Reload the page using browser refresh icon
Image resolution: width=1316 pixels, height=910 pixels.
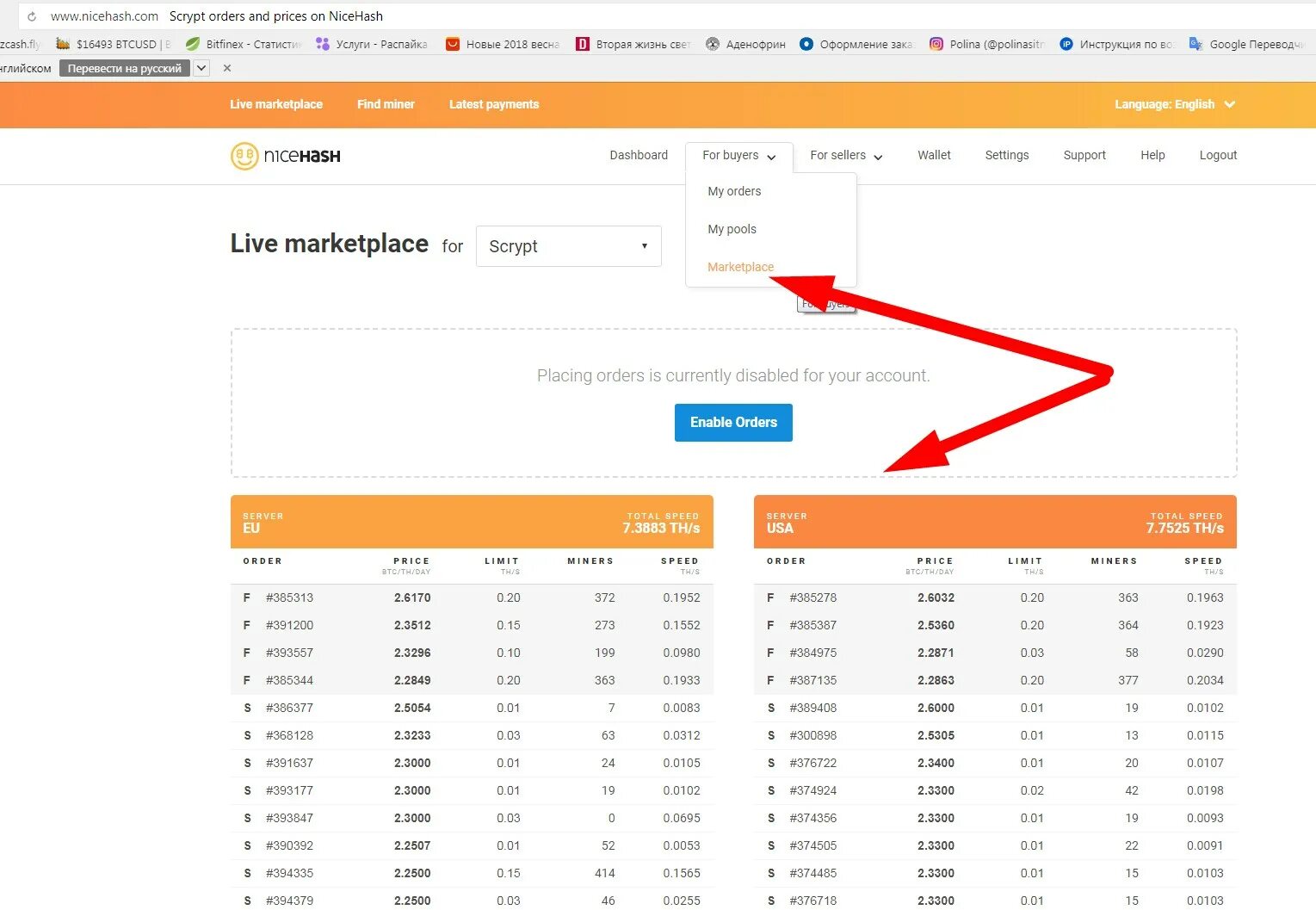coord(32,16)
